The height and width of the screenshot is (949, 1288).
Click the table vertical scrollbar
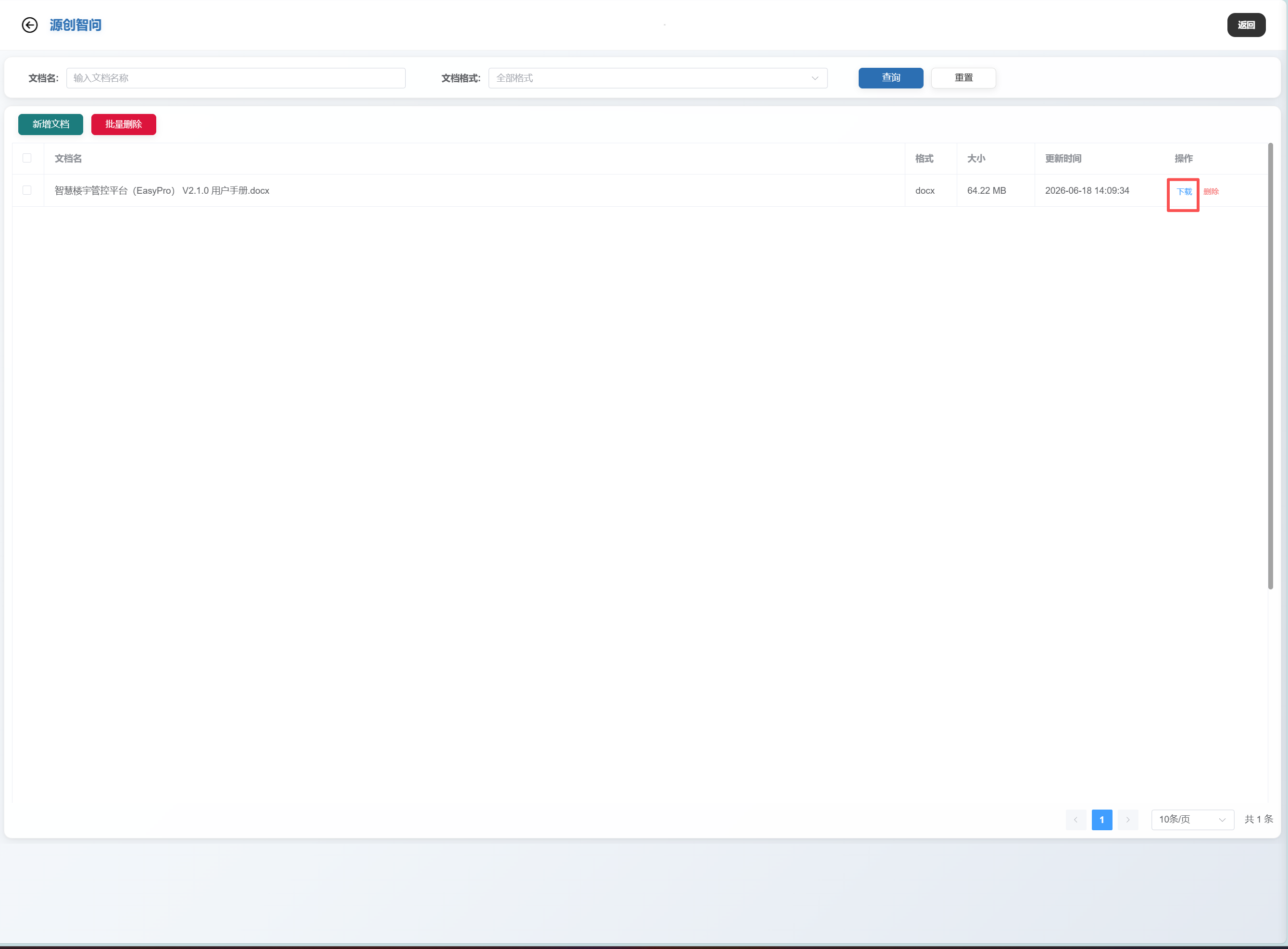(x=1270, y=366)
